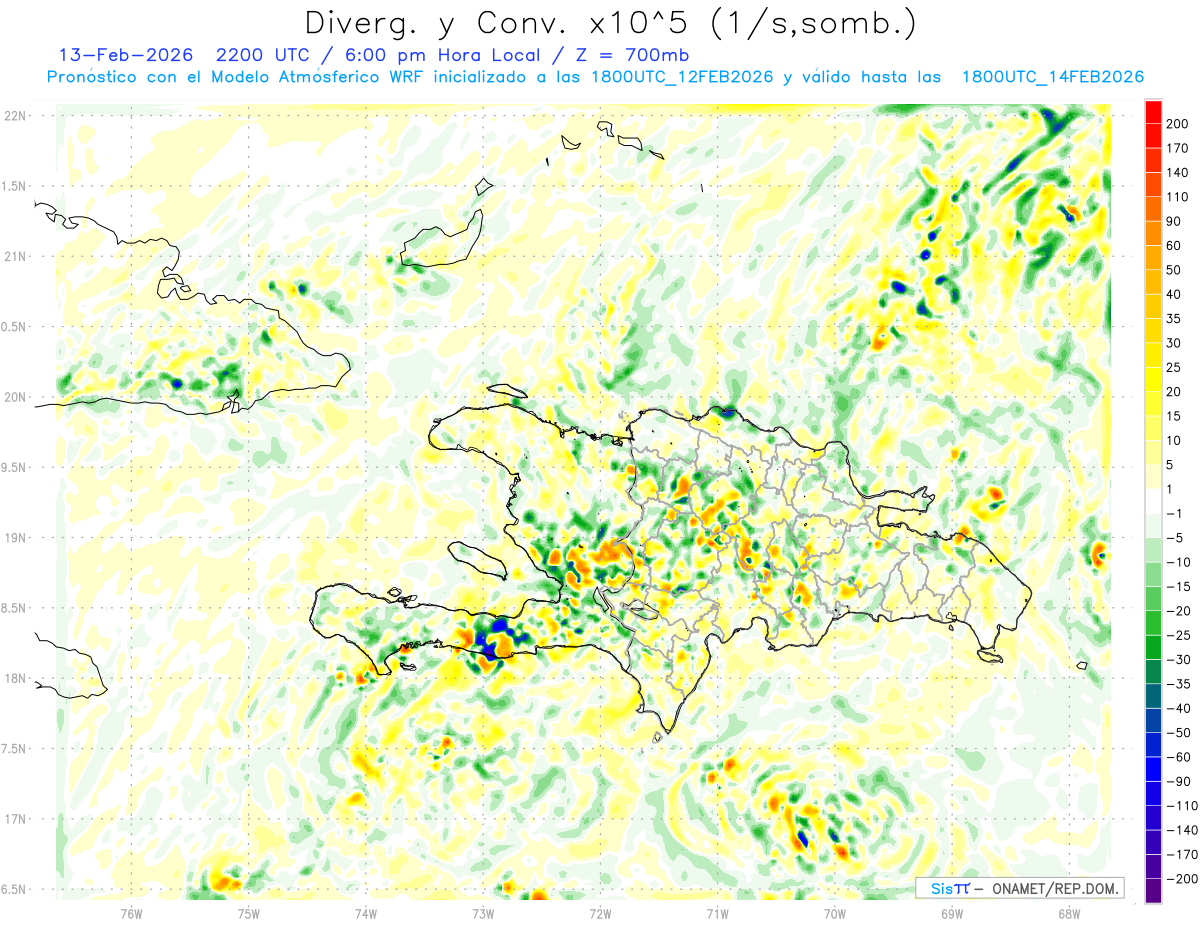
Task: Click the positive "200" color scale value
Action: pos(1178,124)
